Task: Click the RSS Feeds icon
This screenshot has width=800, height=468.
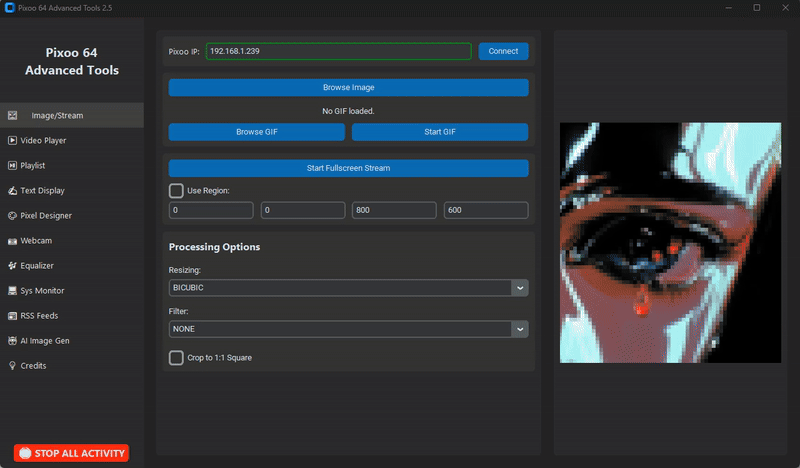Action: (x=12, y=315)
